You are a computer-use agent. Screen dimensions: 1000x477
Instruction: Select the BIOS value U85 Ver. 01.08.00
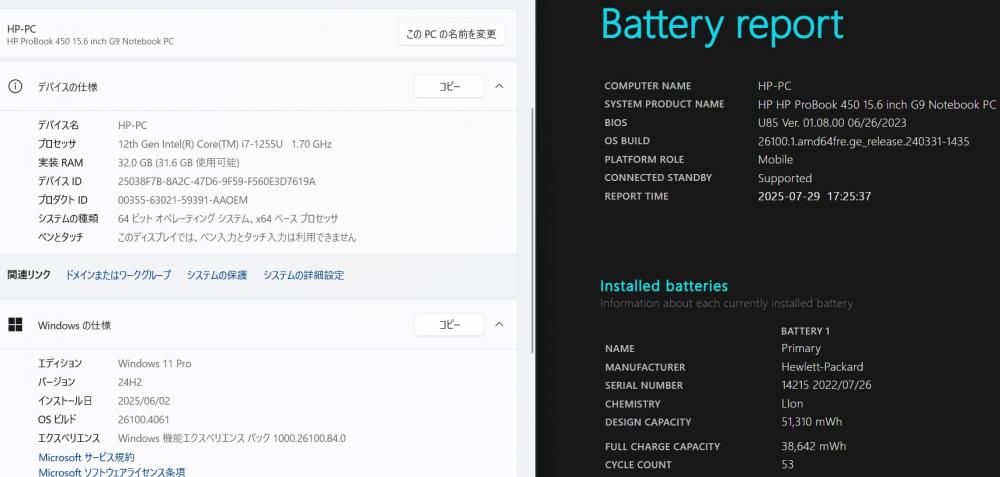click(832, 122)
